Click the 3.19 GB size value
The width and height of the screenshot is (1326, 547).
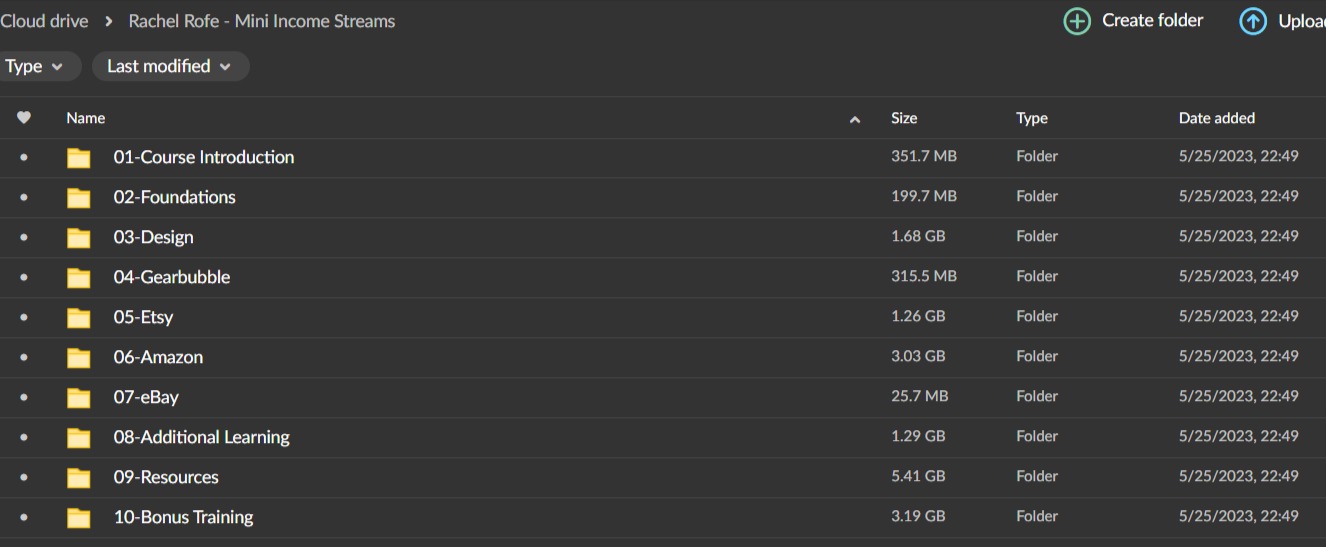[918, 516]
